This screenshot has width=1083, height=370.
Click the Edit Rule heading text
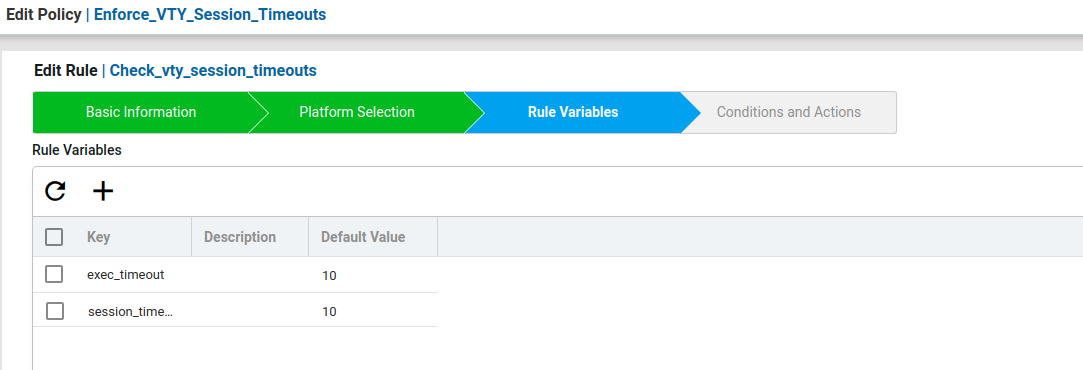click(x=65, y=70)
